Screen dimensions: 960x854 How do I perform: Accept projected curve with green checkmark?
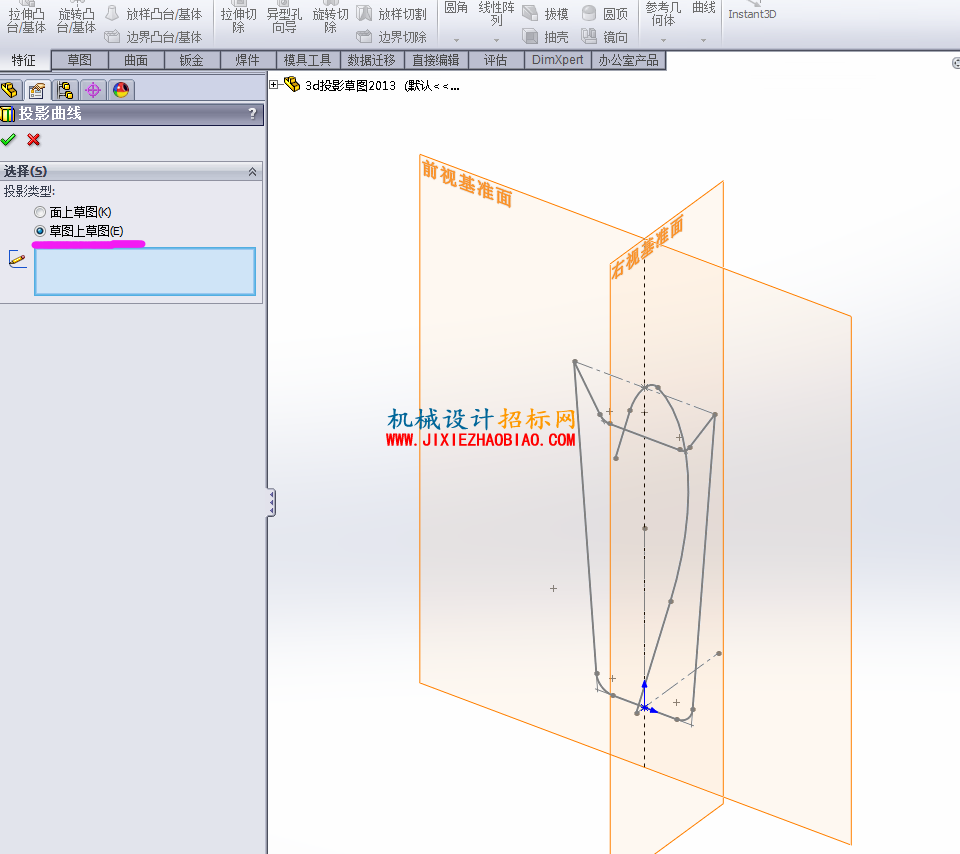point(9,140)
